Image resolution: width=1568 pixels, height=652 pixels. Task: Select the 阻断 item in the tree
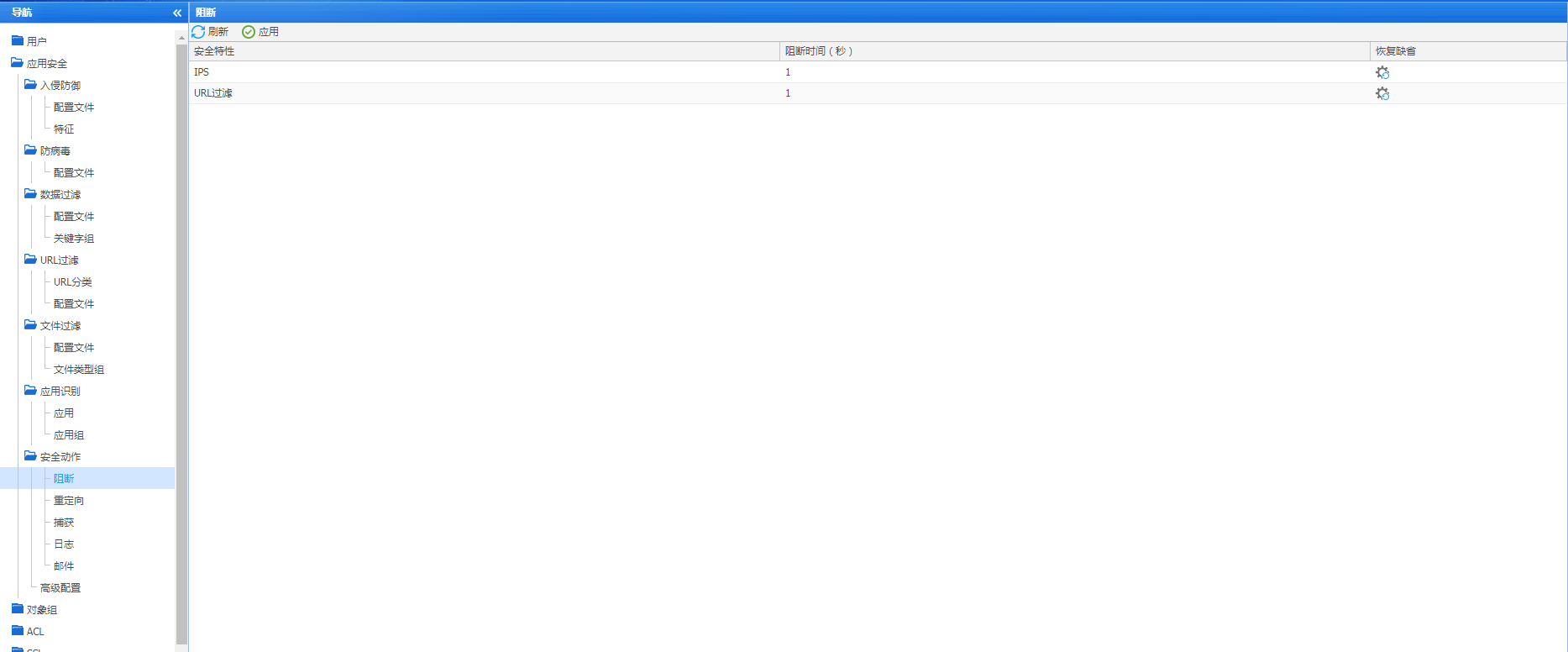click(x=64, y=479)
